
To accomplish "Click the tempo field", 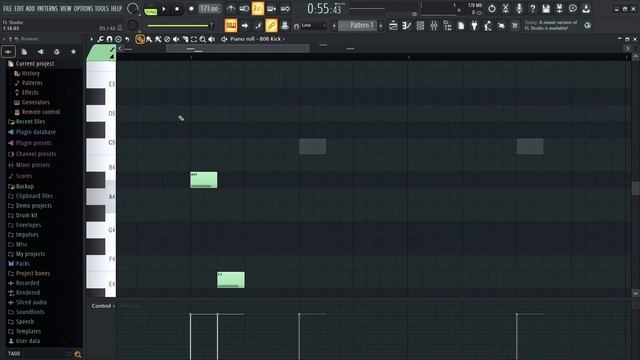I will coord(210,9).
